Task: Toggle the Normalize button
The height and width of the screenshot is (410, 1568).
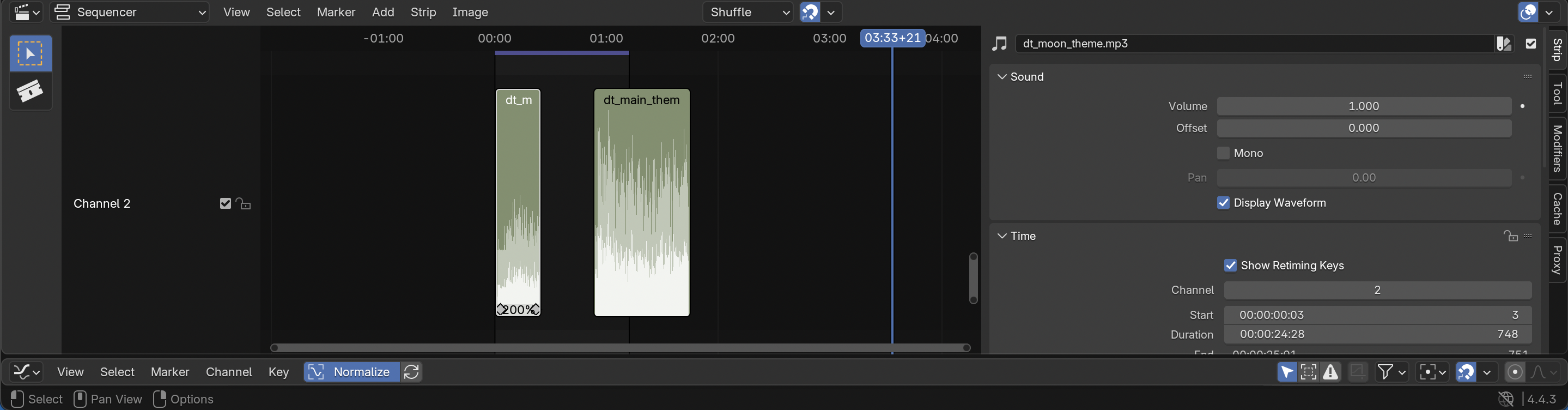Action: pos(352,372)
